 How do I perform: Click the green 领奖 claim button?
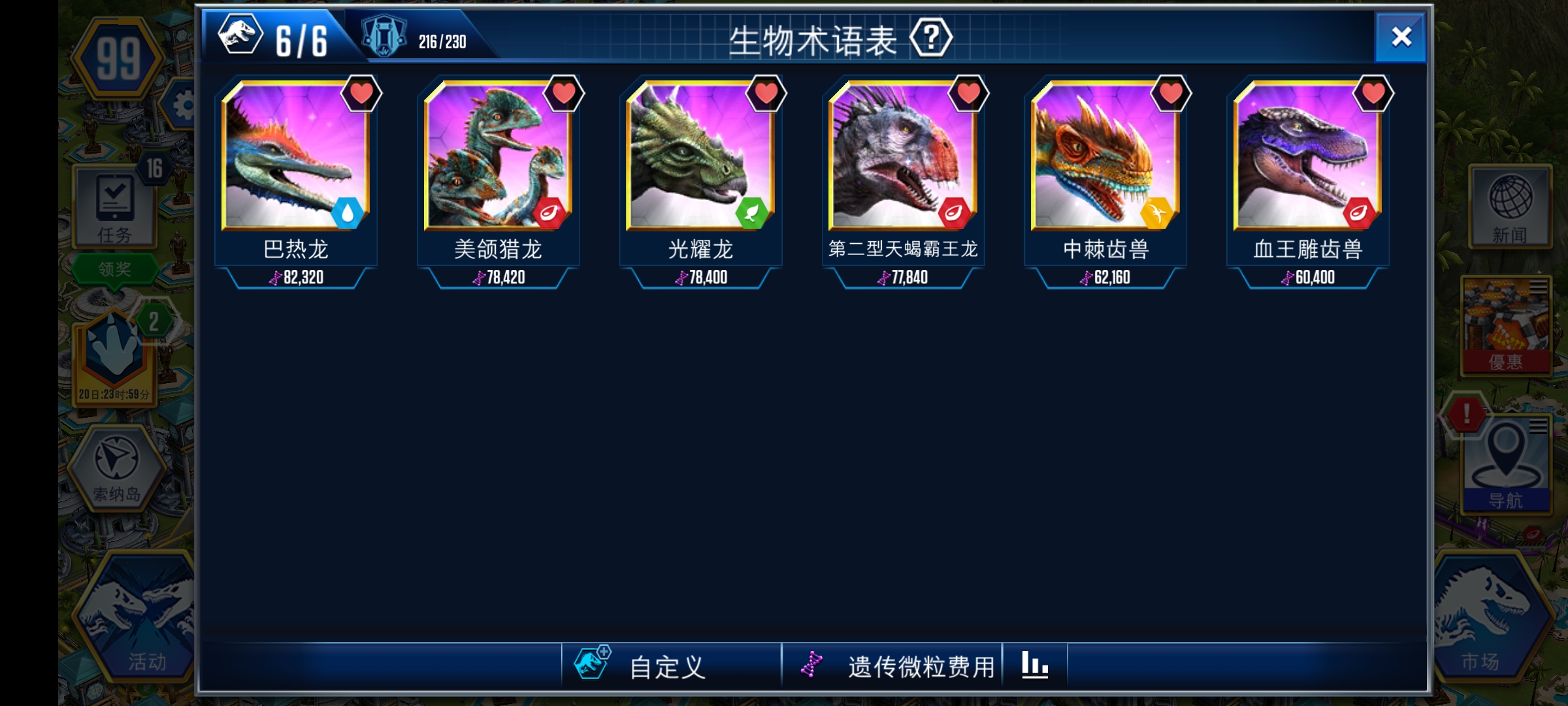115,269
